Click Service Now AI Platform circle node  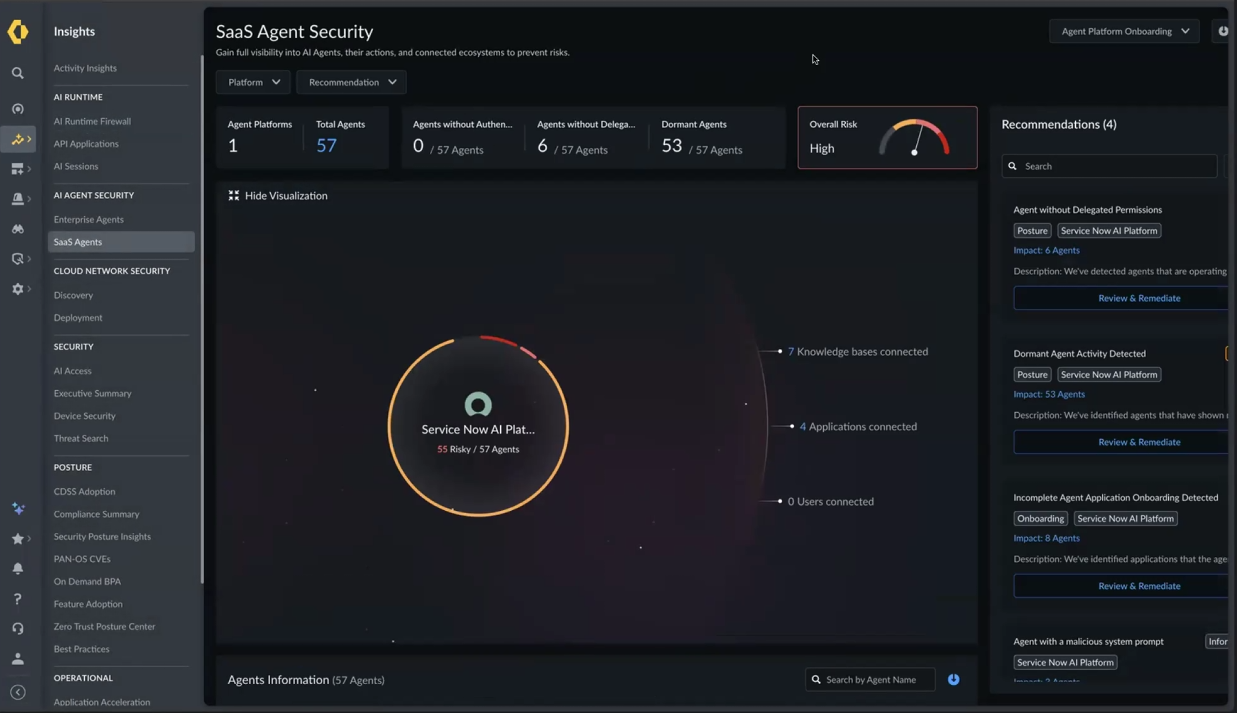[478, 426]
